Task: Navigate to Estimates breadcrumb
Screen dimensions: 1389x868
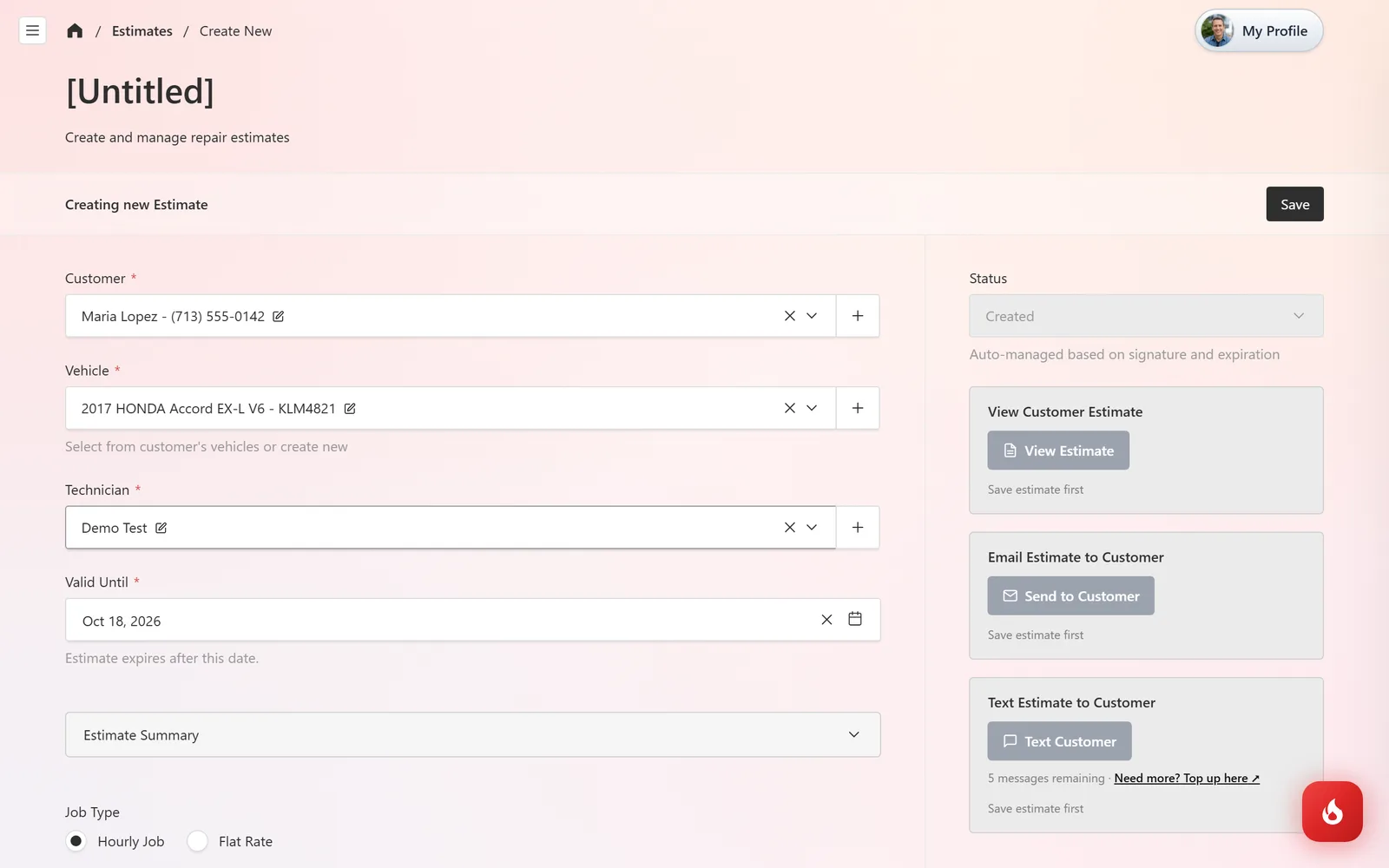Action: point(142,31)
